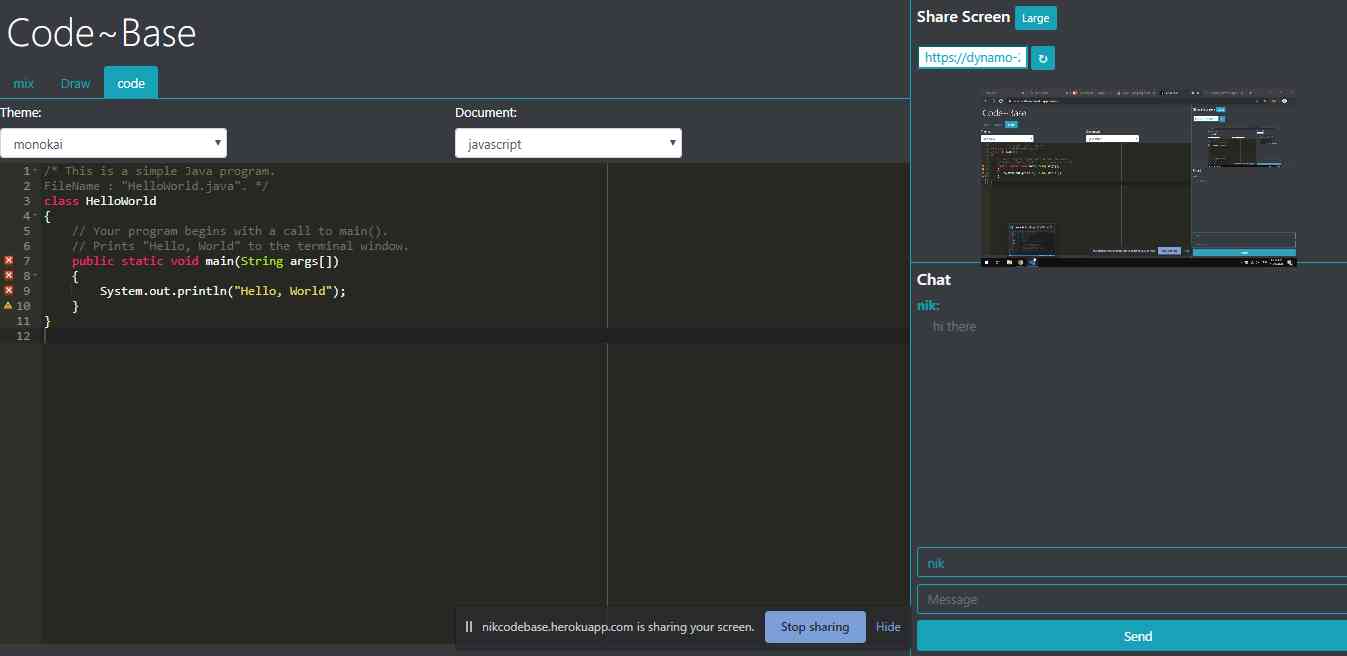Click the pause icon in sharing notification bar
Screen dimensions: 1347x656
click(x=469, y=627)
